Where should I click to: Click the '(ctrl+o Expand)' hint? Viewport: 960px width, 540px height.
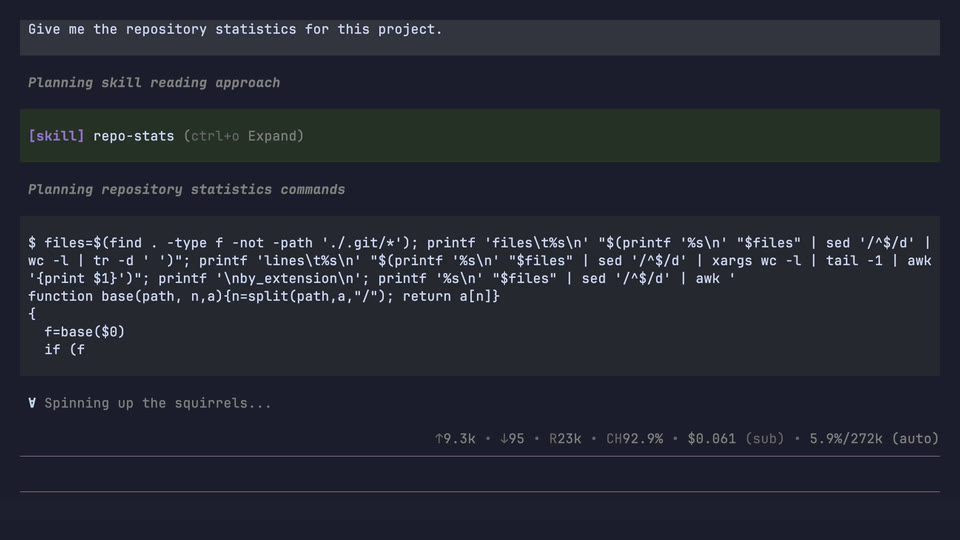(x=244, y=136)
